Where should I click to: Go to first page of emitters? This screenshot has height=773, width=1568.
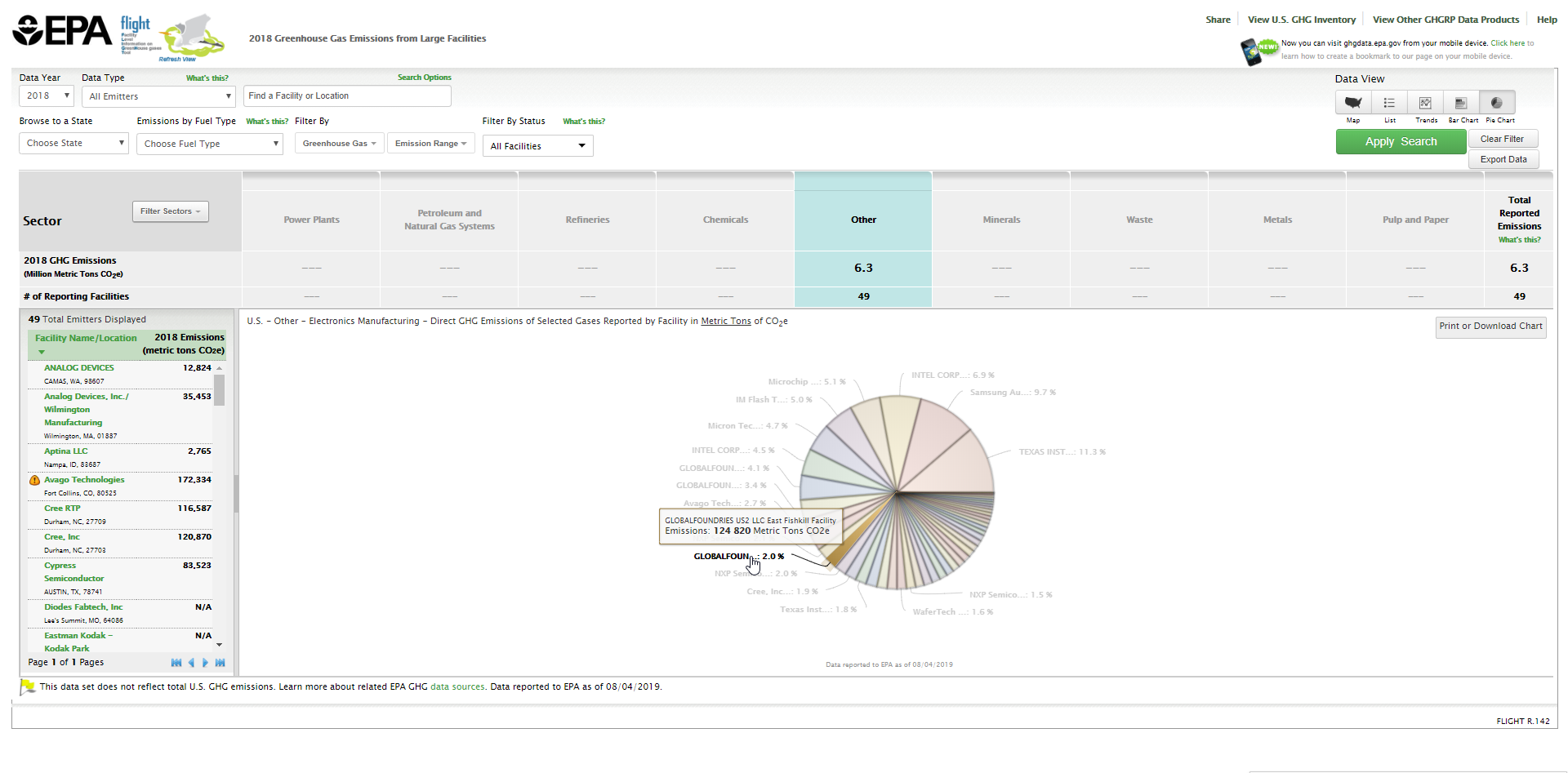point(176,663)
